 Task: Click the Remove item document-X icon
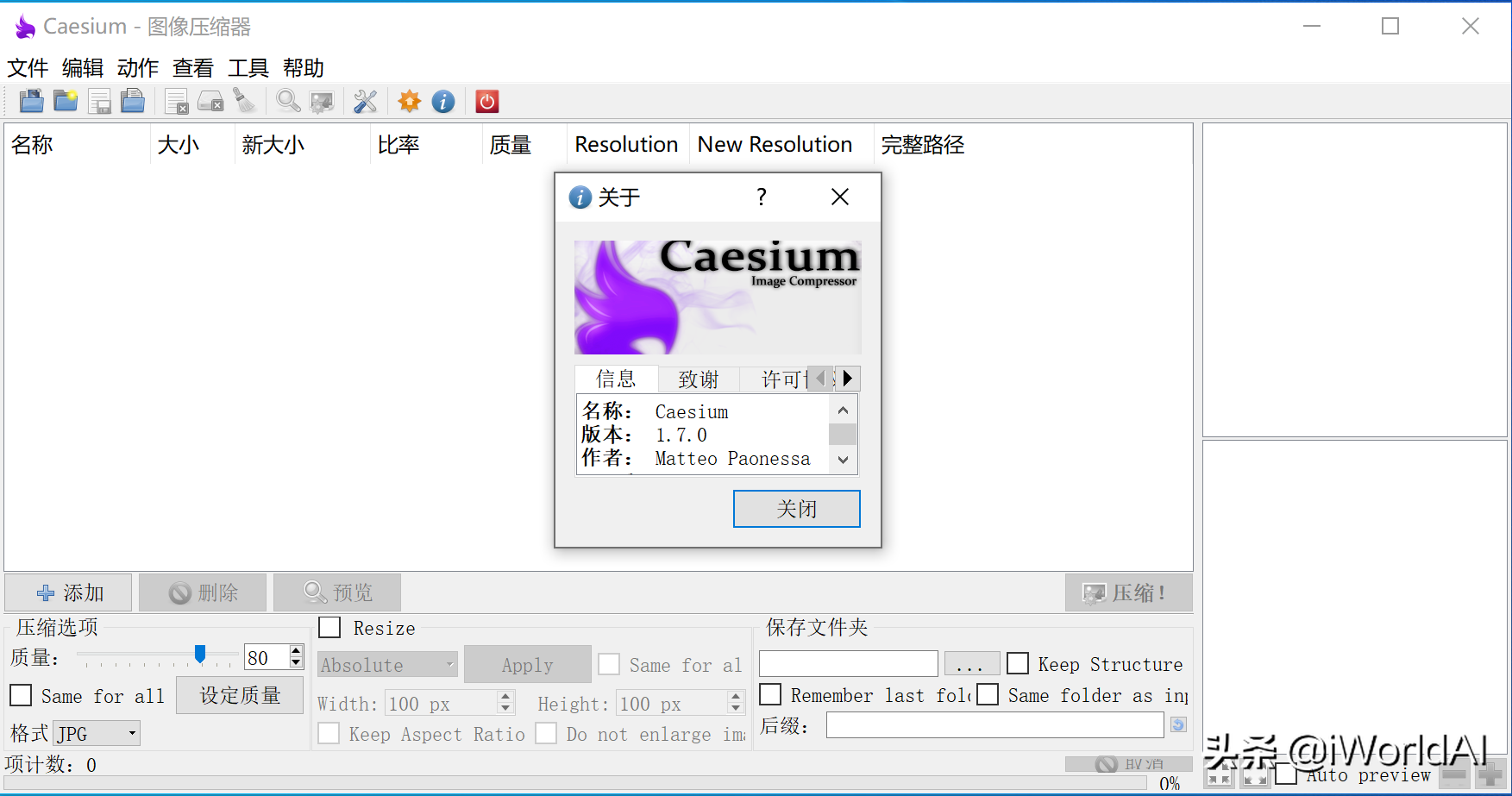177,102
